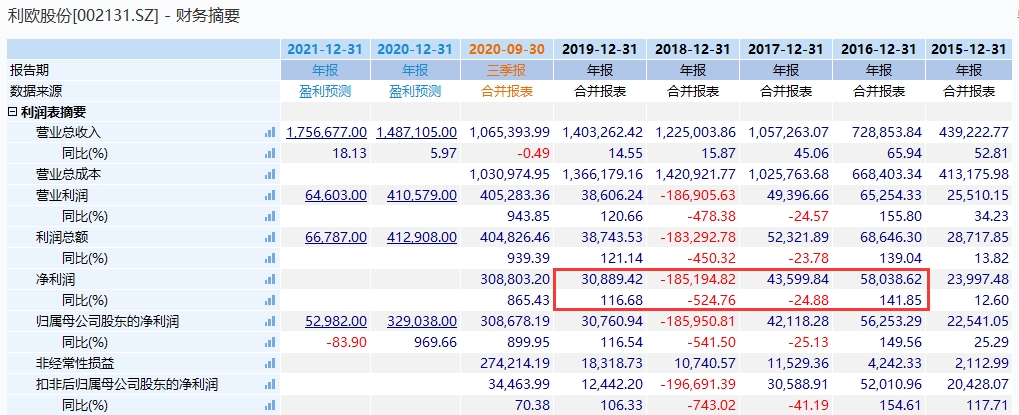Open chart icon for 归属母公司股东的净利润 row

(270, 321)
